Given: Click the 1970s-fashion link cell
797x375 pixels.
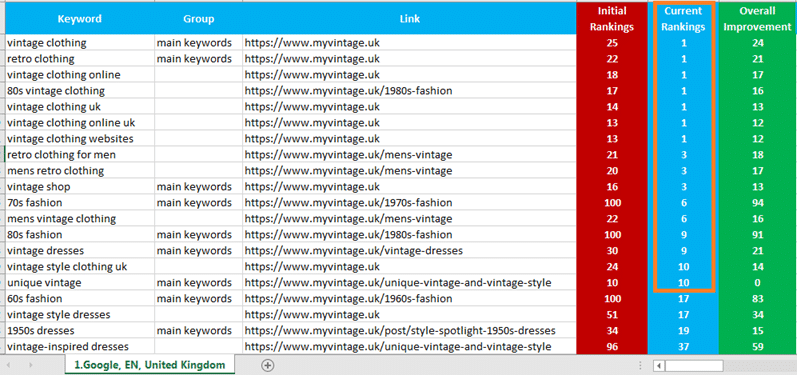Looking at the screenshot, I should [410, 202].
